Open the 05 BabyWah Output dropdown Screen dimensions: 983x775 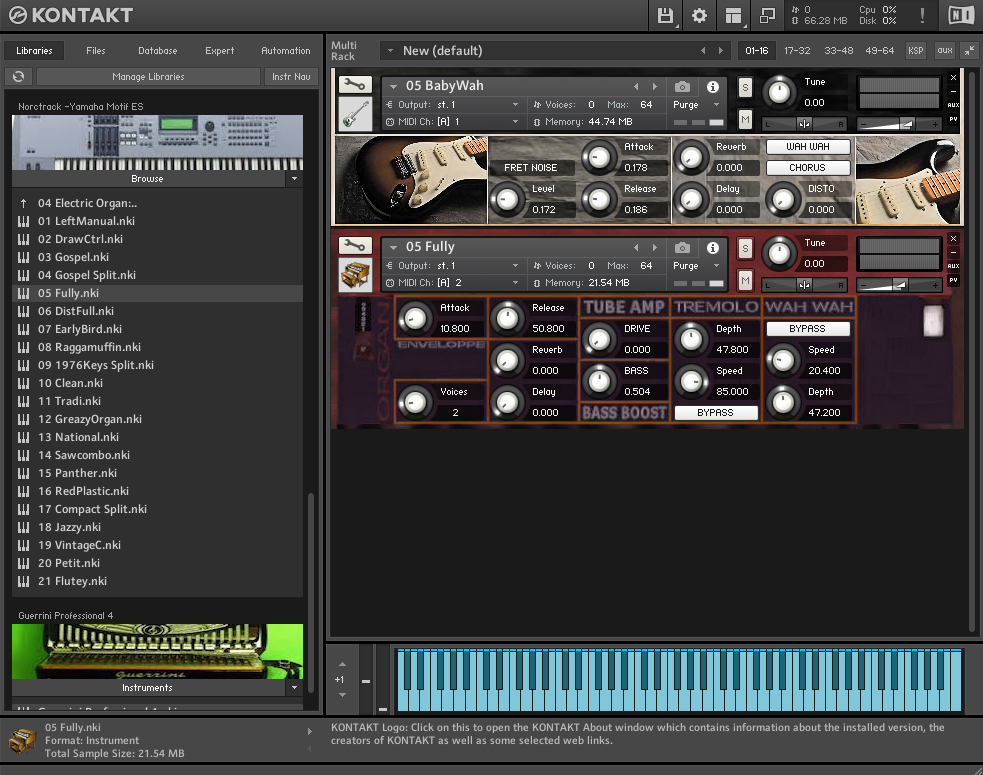coord(515,105)
